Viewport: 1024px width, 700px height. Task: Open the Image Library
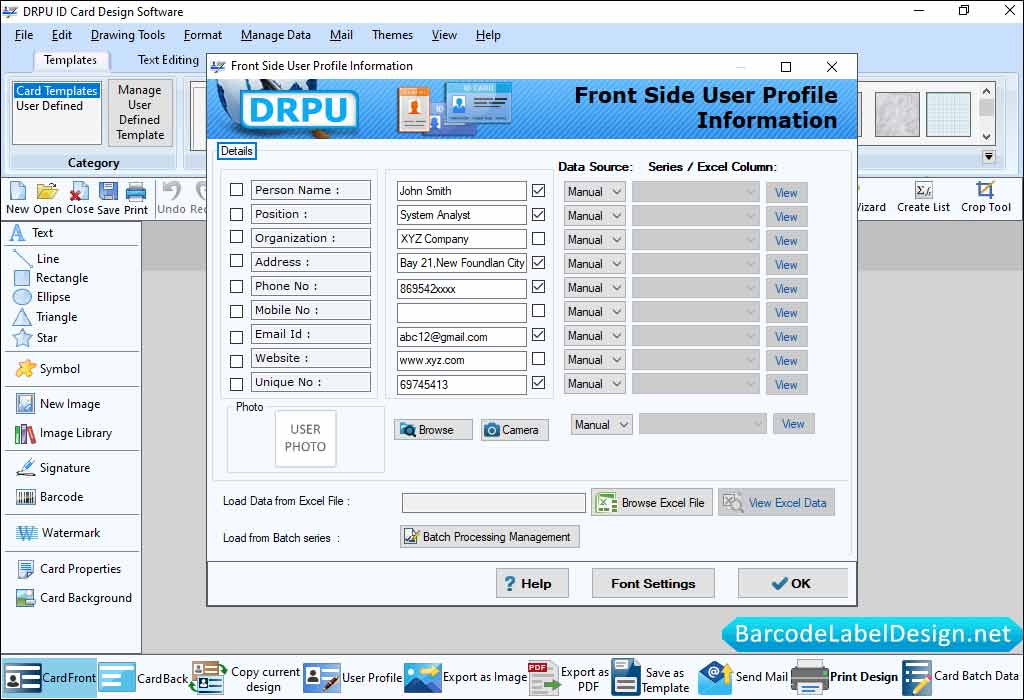coord(63,433)
